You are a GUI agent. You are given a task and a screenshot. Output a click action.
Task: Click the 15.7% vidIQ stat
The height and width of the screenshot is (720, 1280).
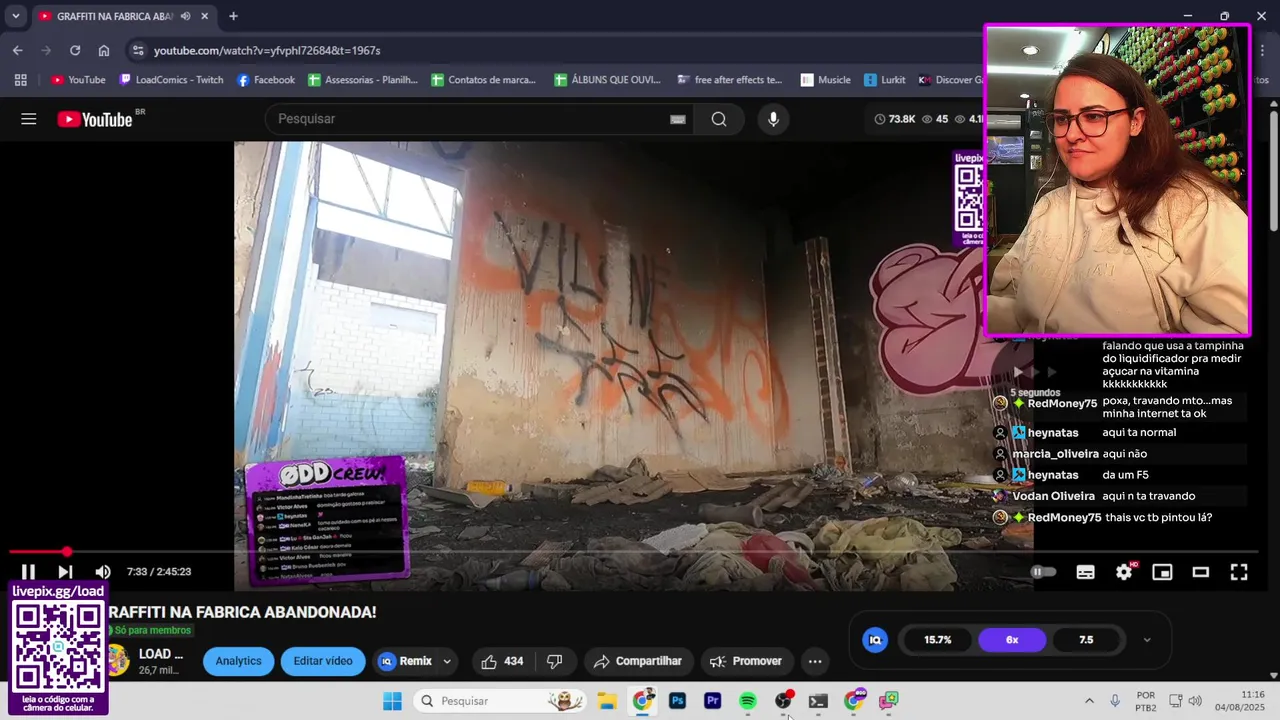[938, 640]
